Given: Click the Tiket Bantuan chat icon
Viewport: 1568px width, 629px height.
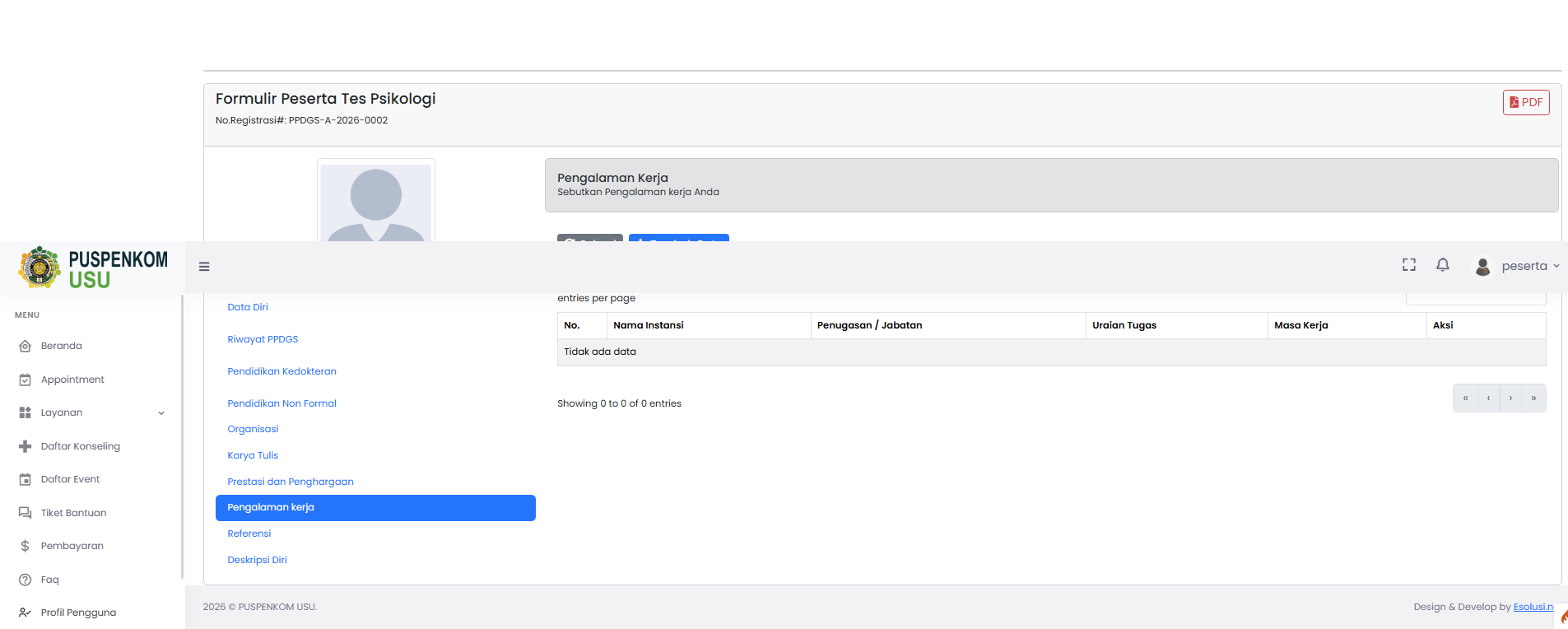Looking at the screenshot, I should point(26,513).
